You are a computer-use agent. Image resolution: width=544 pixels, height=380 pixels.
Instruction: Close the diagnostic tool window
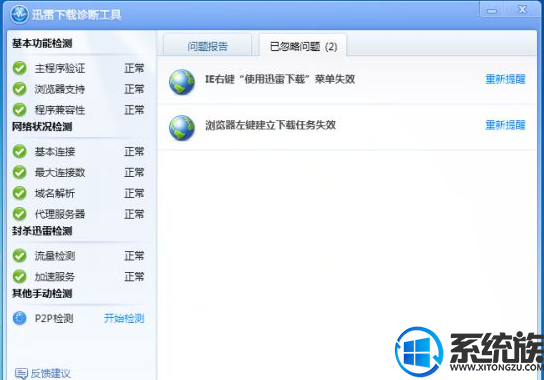pos(522,9)
